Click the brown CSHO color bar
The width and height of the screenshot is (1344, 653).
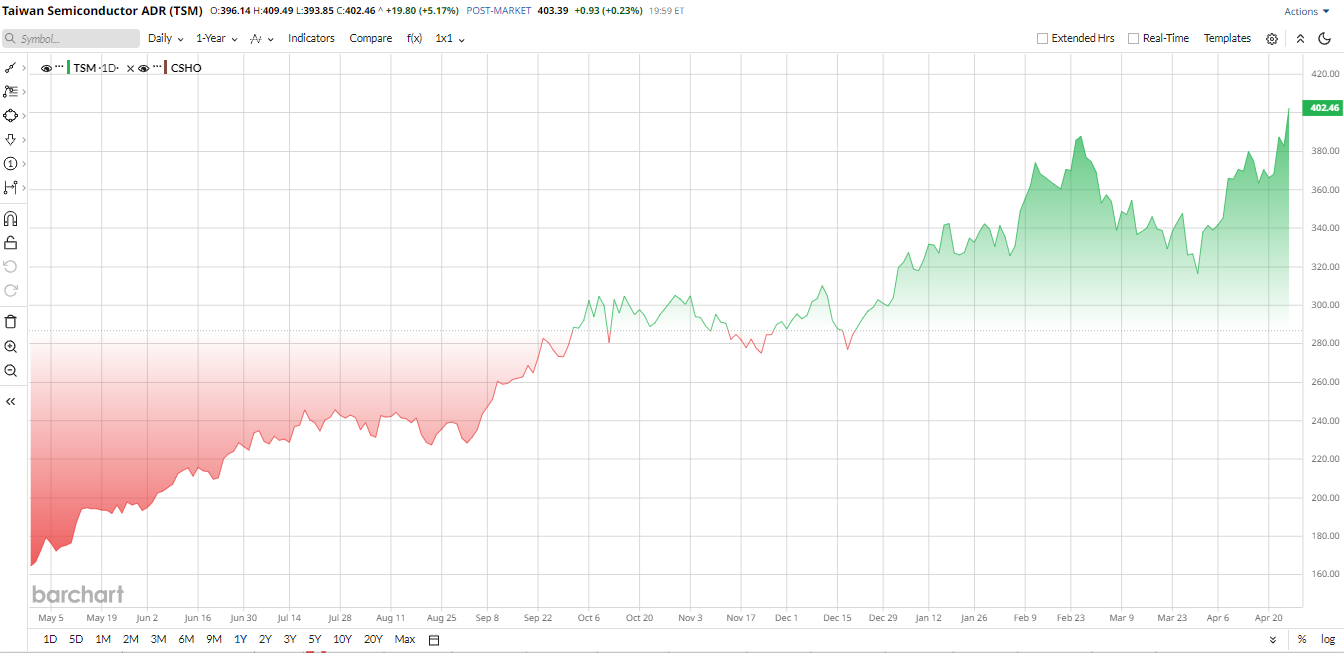pos(166,68)
